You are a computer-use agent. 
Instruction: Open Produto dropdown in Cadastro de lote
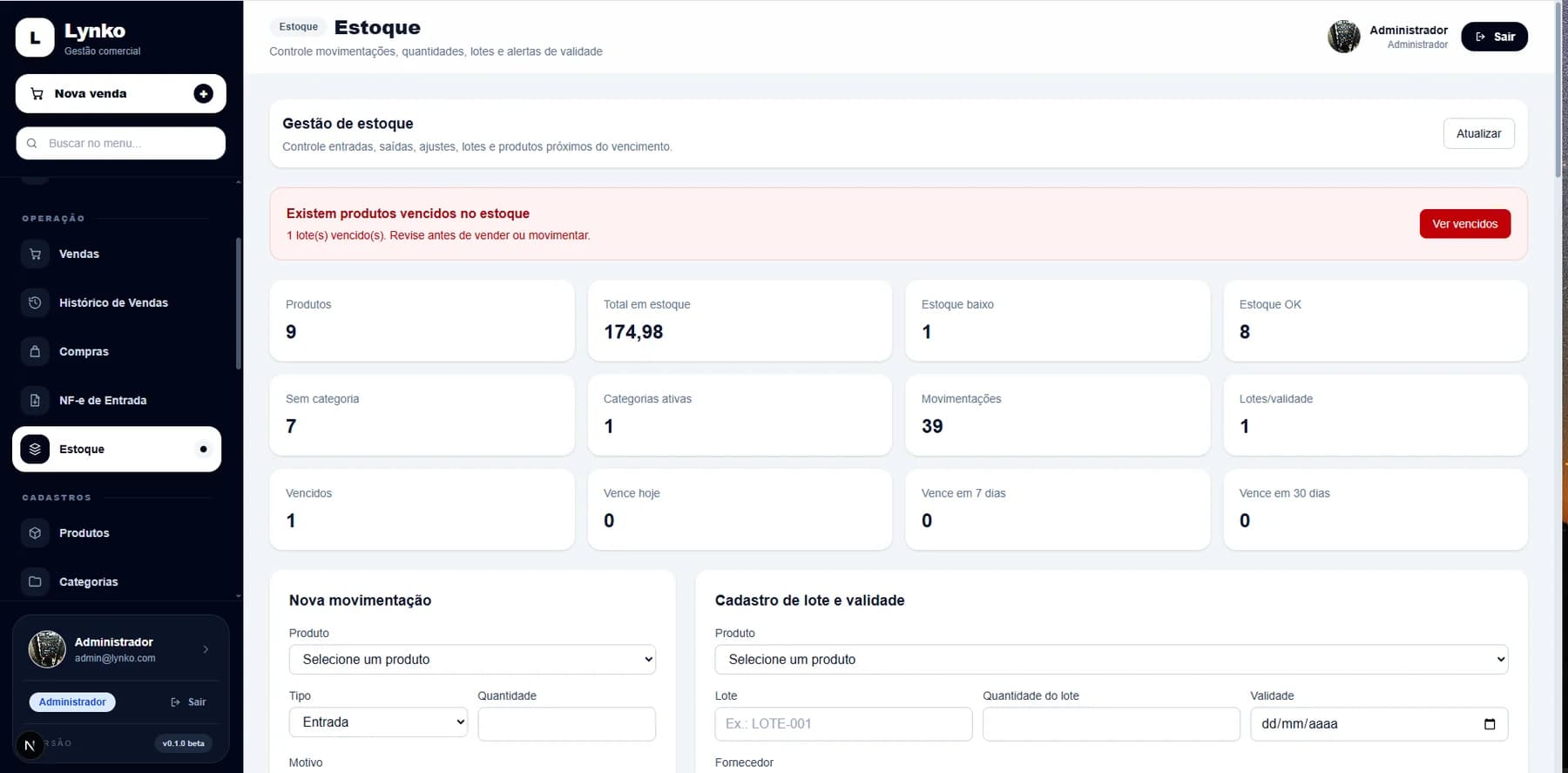1112,660
